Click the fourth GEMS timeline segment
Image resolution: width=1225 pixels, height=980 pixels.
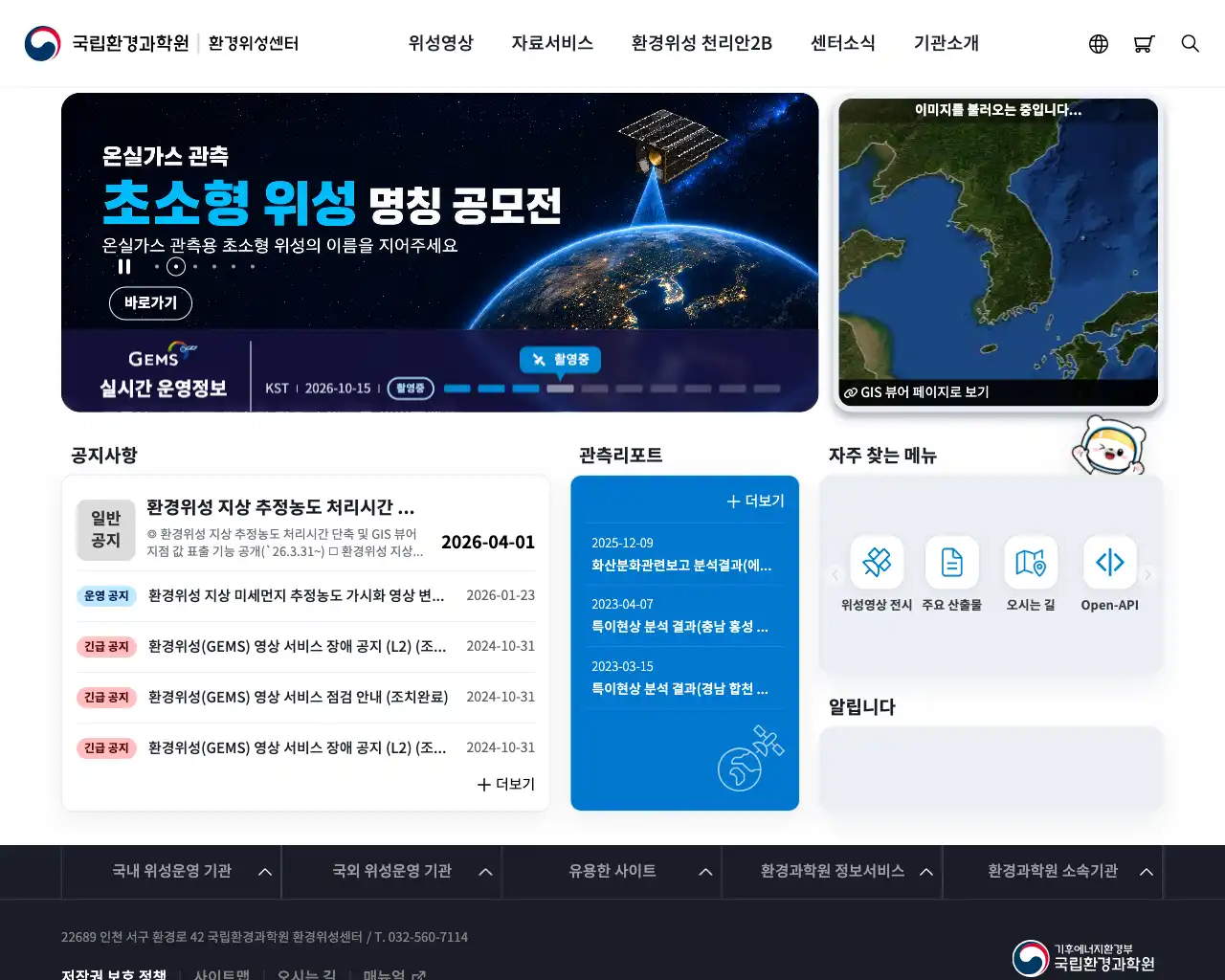[x=561, y=389]
